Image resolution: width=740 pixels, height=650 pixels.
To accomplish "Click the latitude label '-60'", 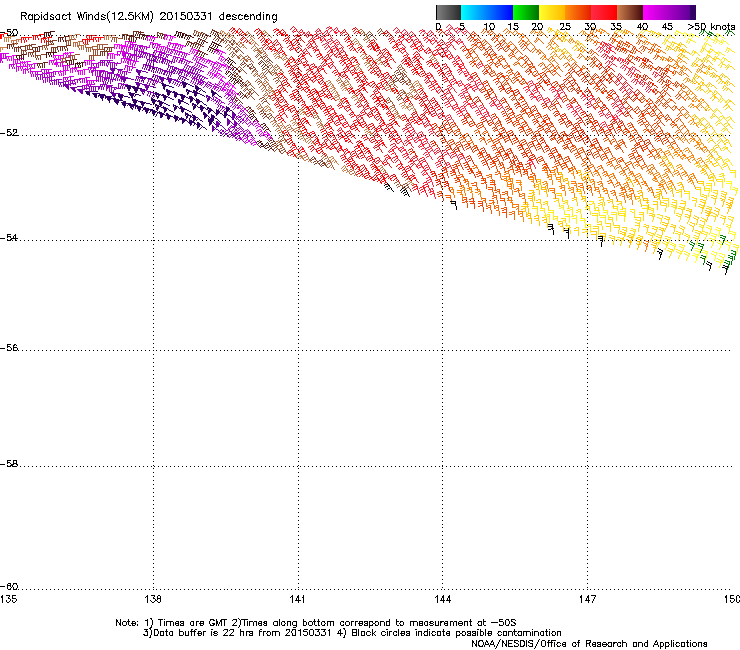I will point(9,587).
